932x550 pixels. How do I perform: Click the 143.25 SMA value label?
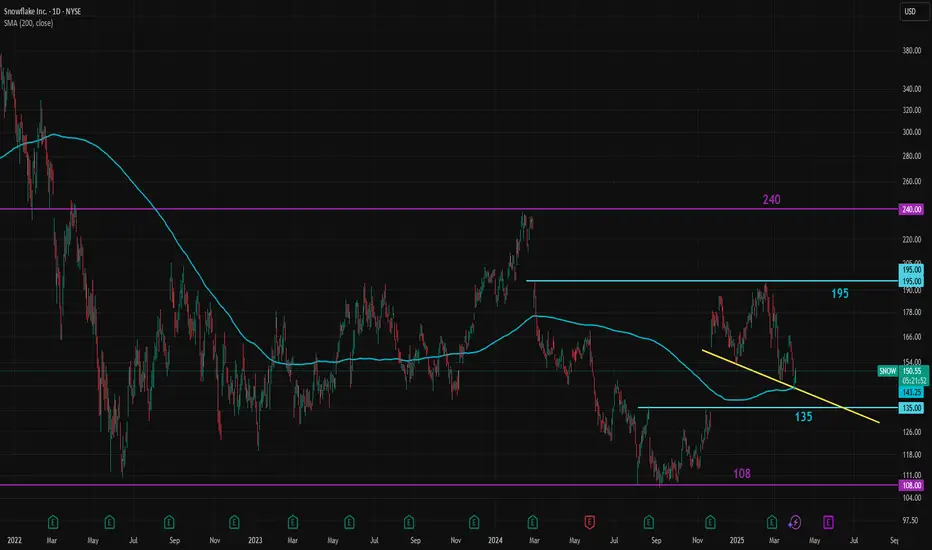coord(911,392)
